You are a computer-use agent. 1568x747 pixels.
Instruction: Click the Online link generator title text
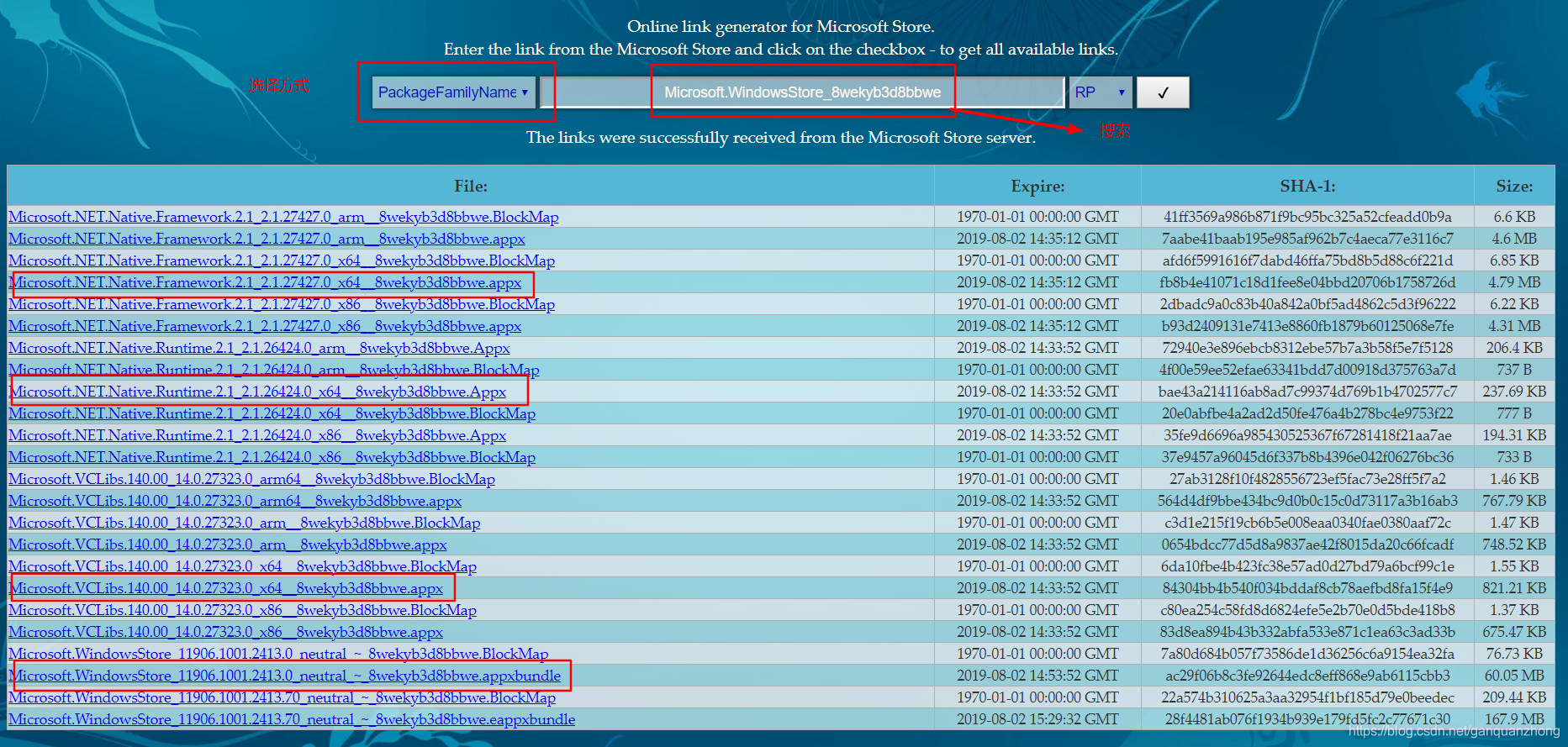click(781, 27)
